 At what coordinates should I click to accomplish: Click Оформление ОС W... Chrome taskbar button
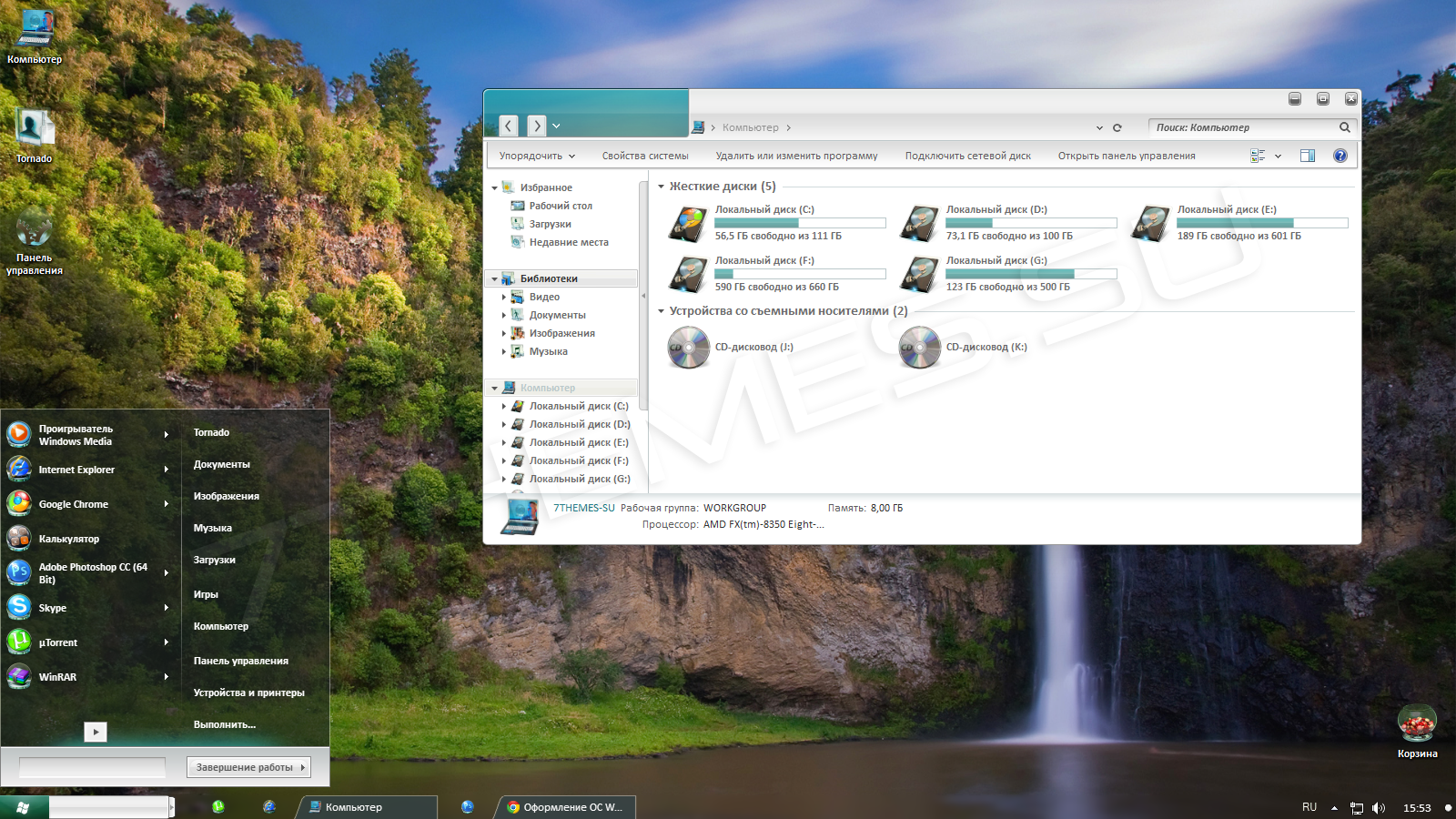point(566,807)
